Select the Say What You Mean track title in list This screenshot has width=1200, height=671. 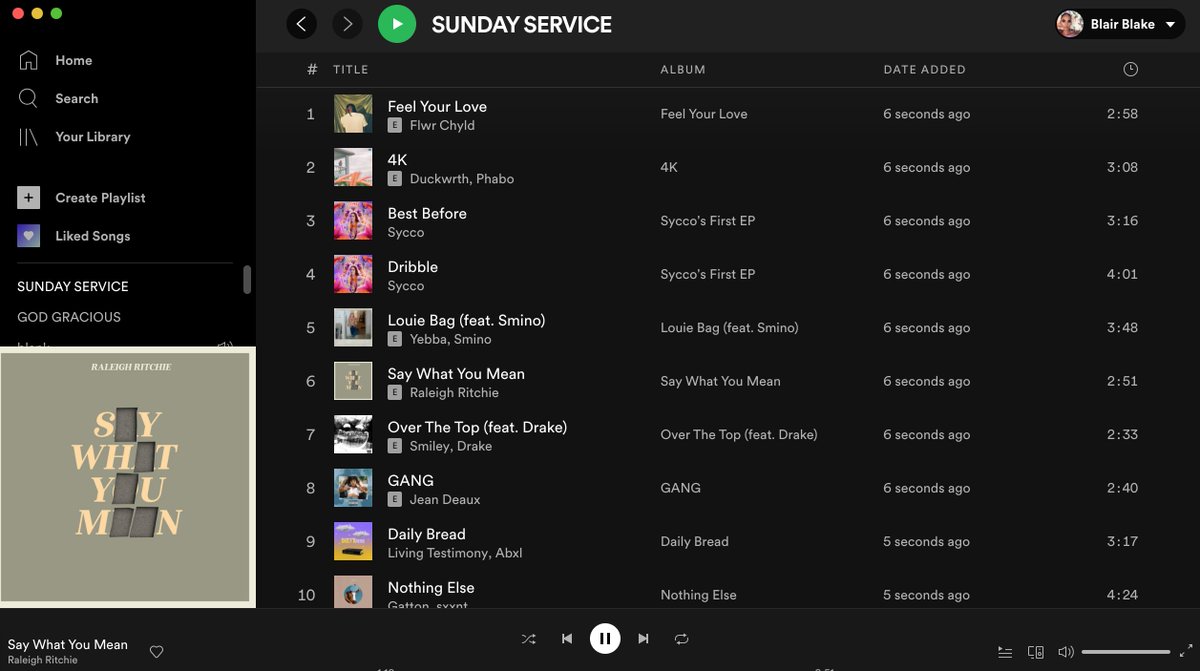point(456,374)
